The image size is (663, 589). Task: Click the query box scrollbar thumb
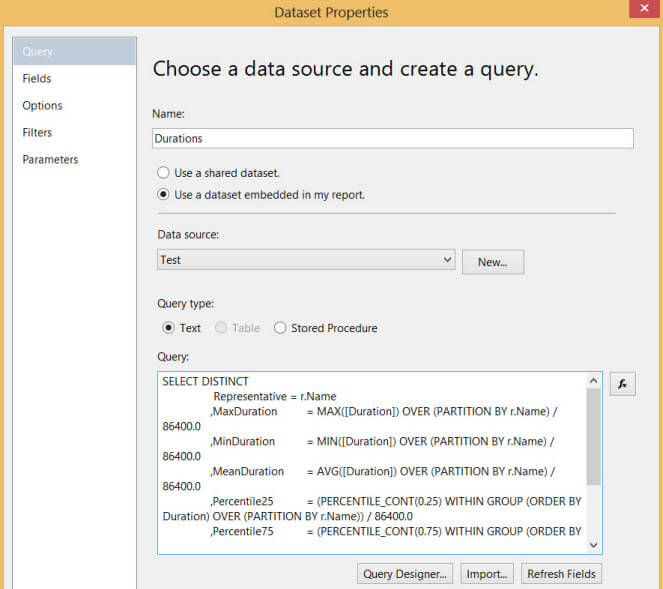(593, 435)
